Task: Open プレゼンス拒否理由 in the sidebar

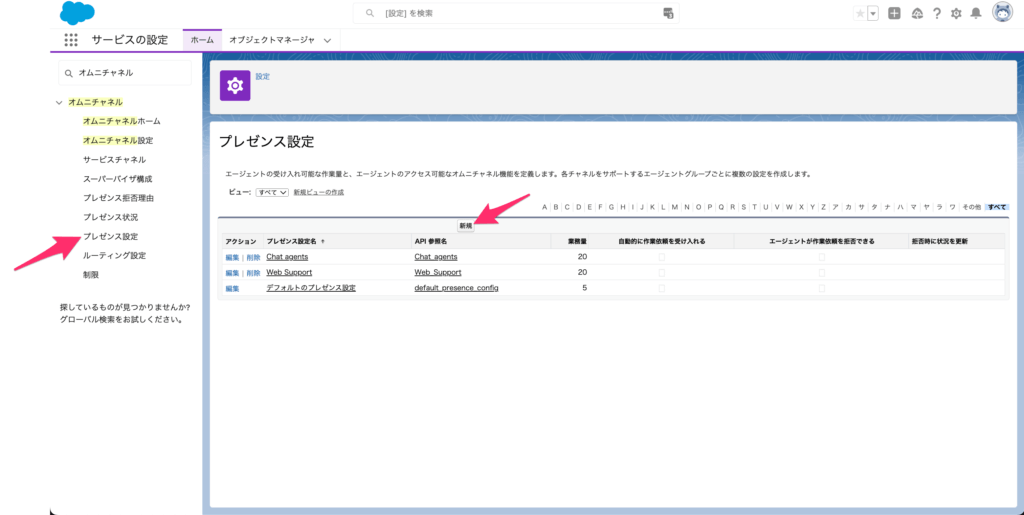Action: 118,198
